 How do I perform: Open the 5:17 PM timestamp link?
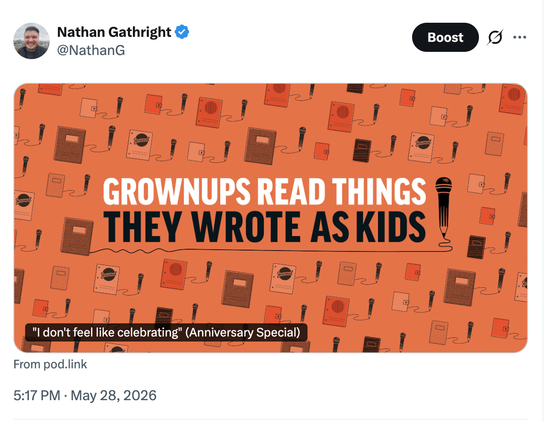pos(37,396)
